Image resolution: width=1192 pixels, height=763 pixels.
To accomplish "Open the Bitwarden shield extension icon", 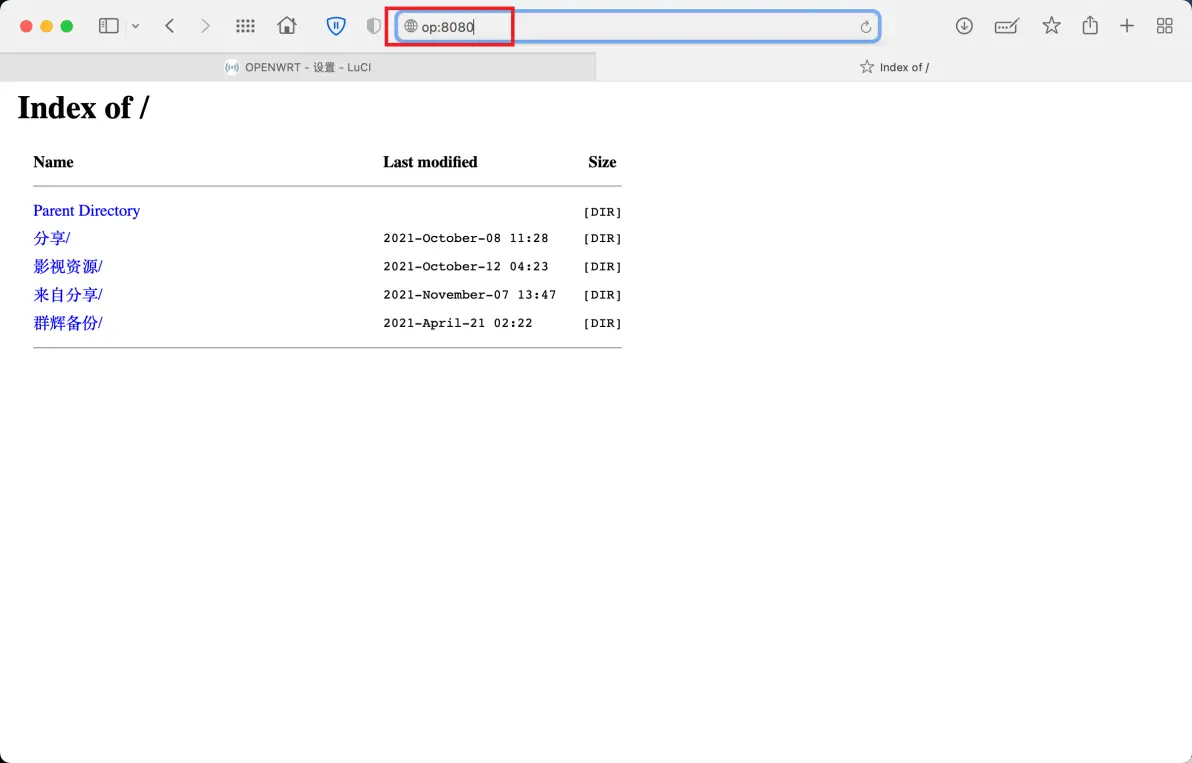I will tap(335, 26).
